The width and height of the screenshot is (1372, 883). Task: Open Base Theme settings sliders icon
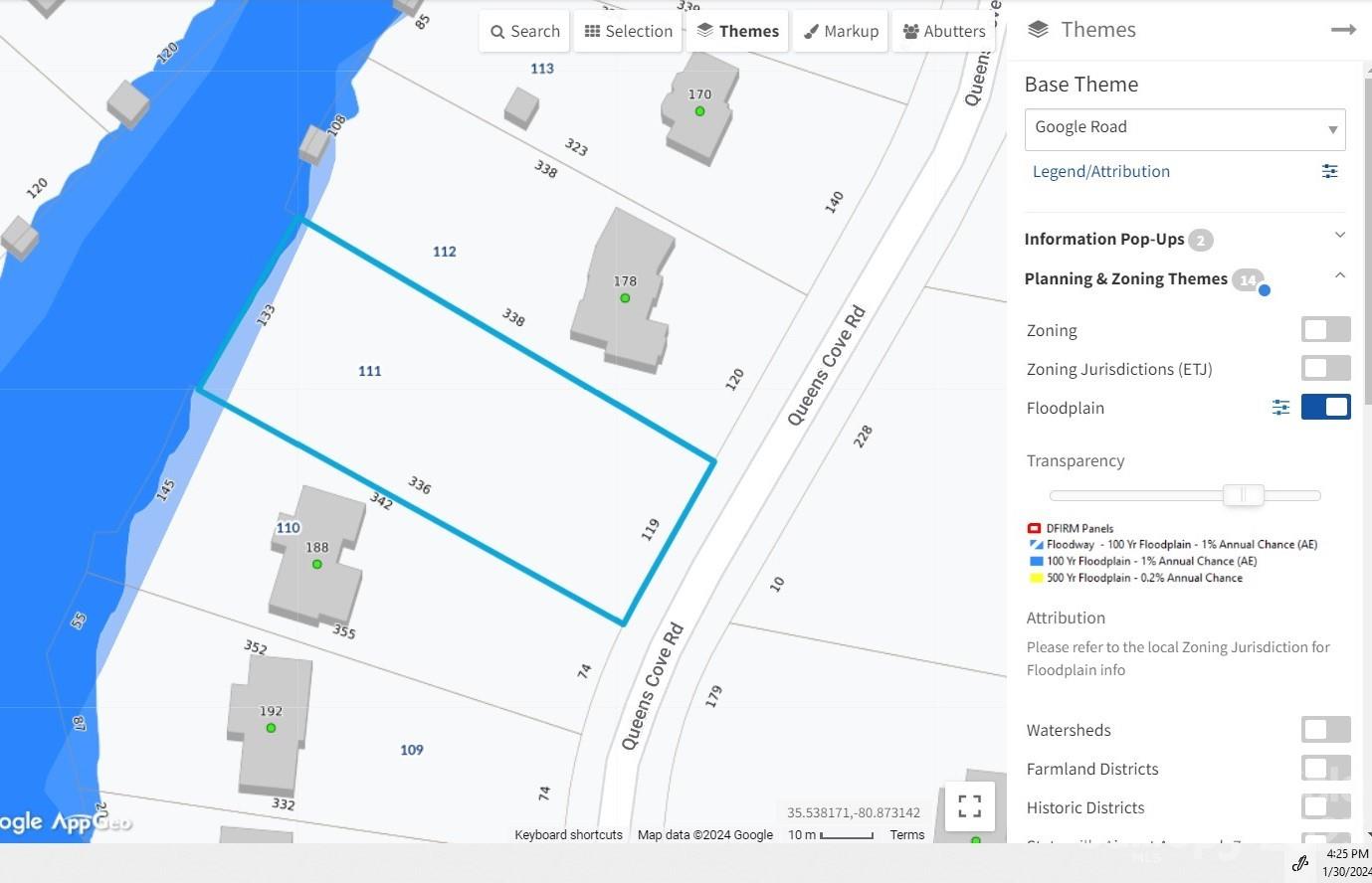(x=1329, y=171)
